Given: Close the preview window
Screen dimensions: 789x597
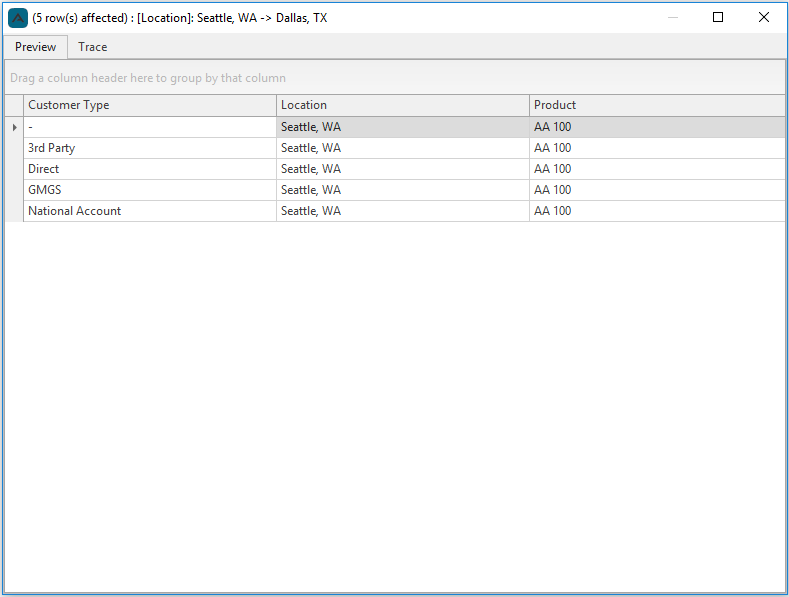Looking at the screenshot, I should (763, 18).
